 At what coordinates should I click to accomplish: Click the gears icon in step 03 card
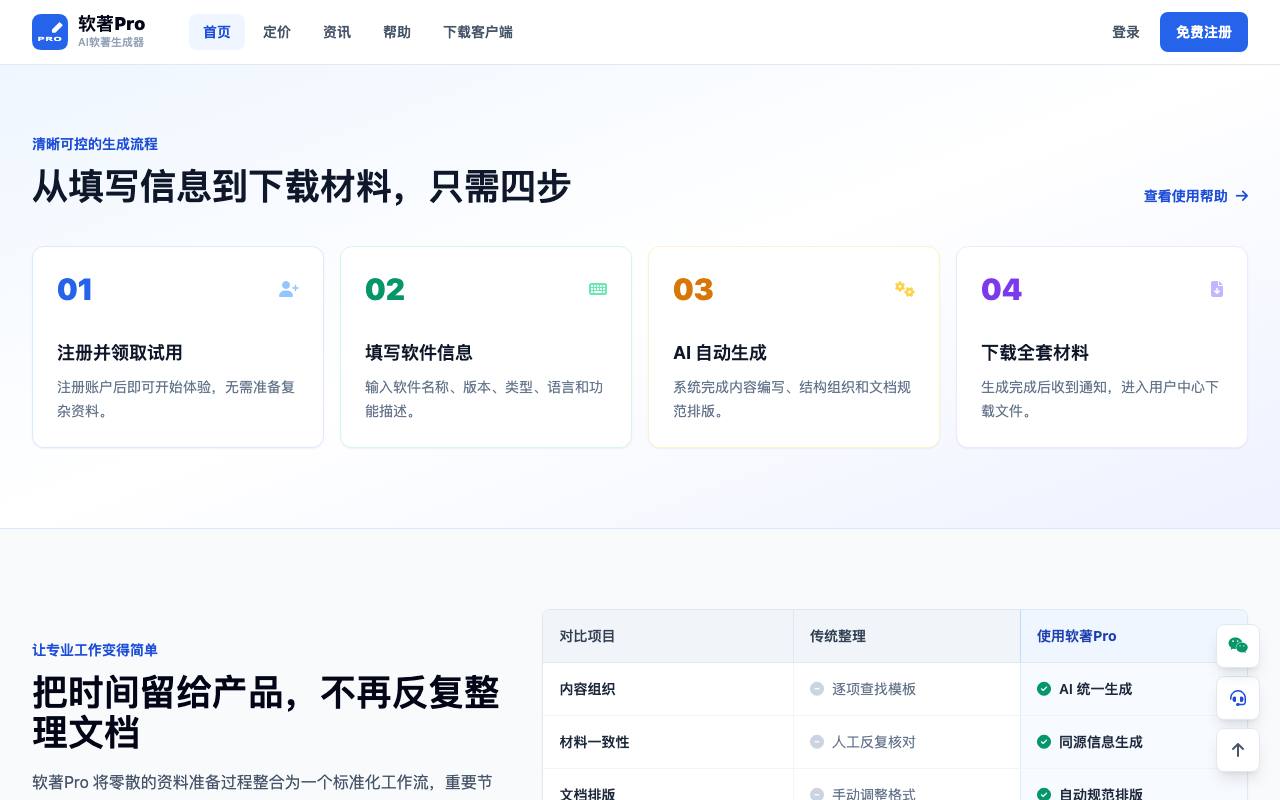[905, 289]
